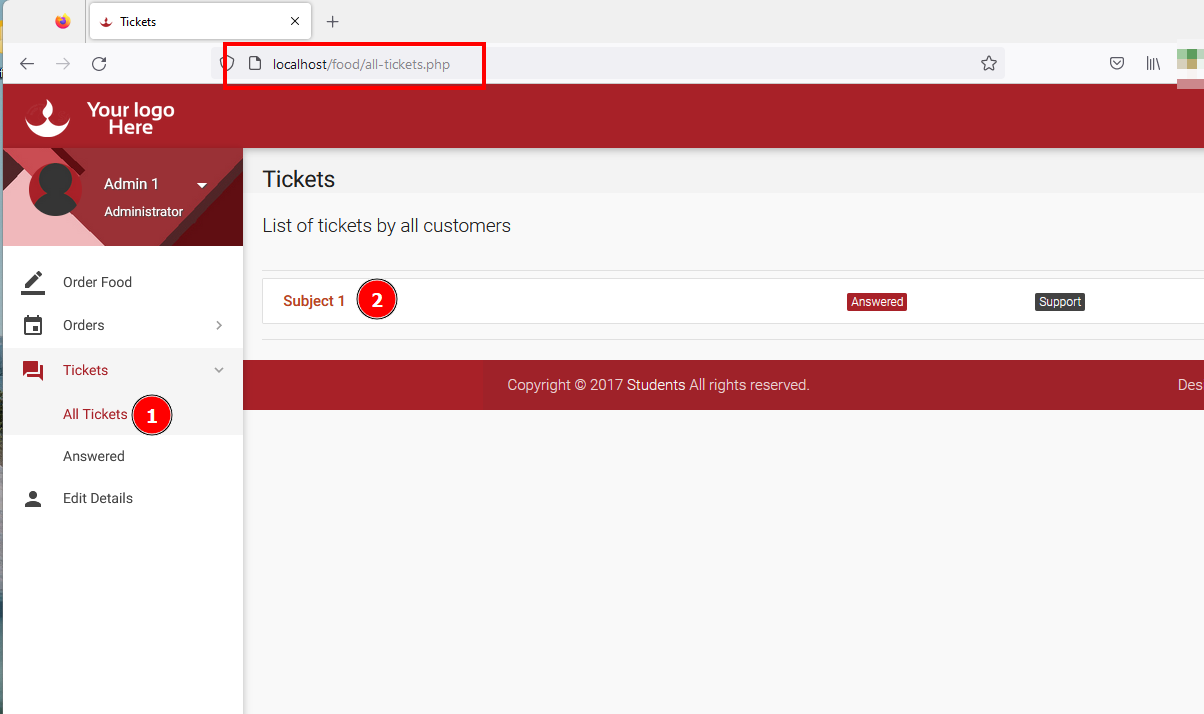Expand the Orders submenu chevron

pos(219,325)
